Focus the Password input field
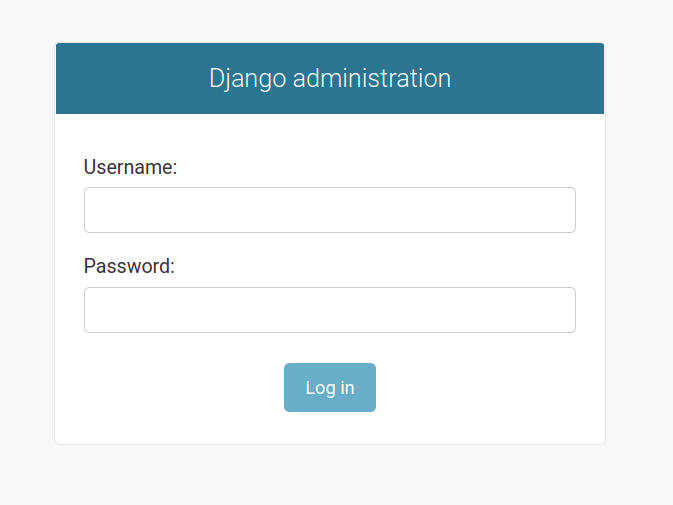This screenshot has width=673, height=505. [330, 310]
